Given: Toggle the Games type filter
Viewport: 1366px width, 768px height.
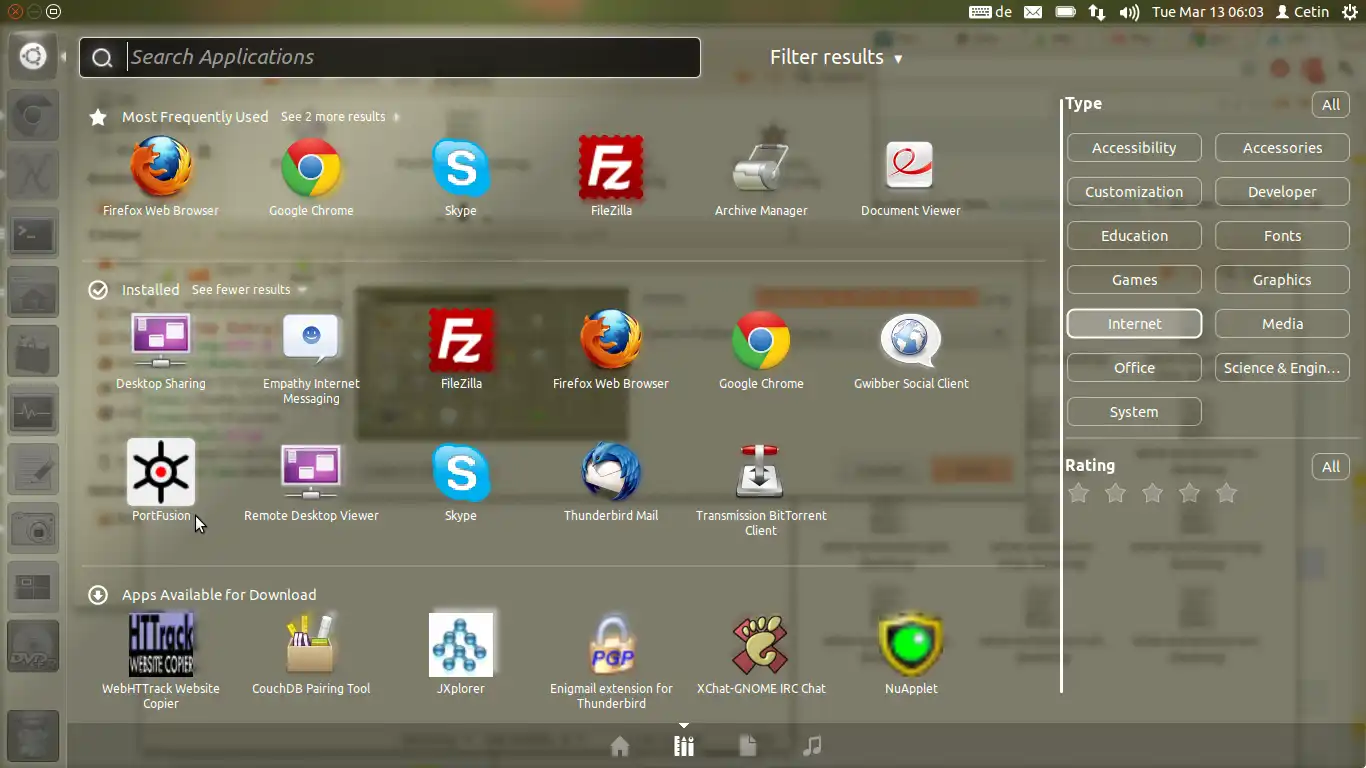Looking at the screenshot, I should click(1134, 280).
